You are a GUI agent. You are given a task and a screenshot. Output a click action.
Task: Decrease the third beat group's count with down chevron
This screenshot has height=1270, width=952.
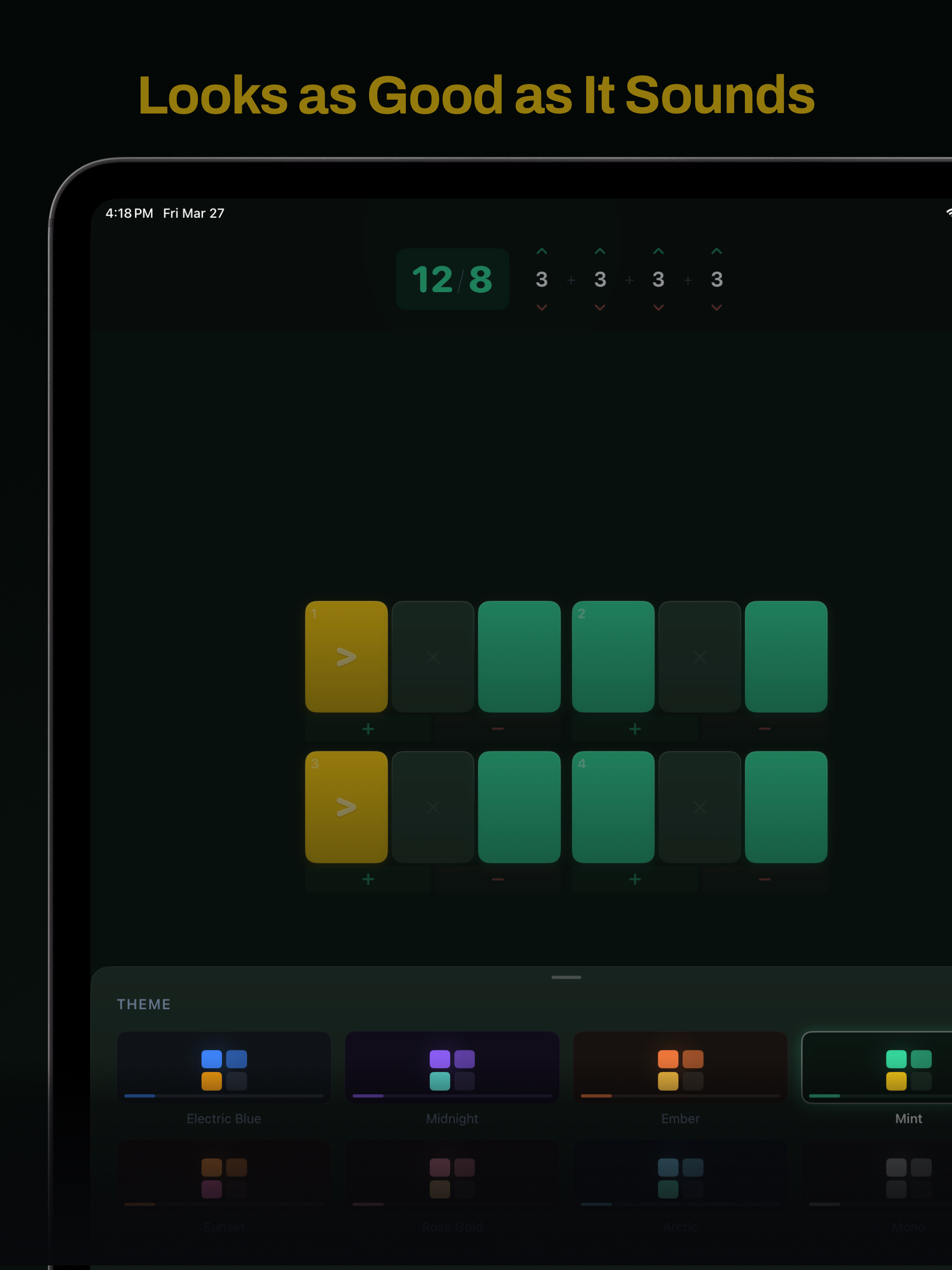pyautogui.click(x=658, y=308)
